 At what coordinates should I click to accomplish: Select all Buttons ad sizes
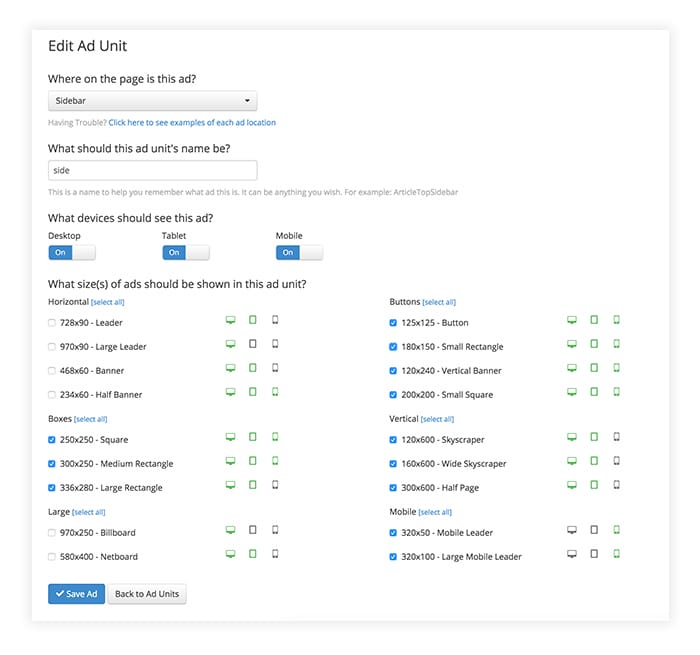pyautogui.click(x=438, y=302)
